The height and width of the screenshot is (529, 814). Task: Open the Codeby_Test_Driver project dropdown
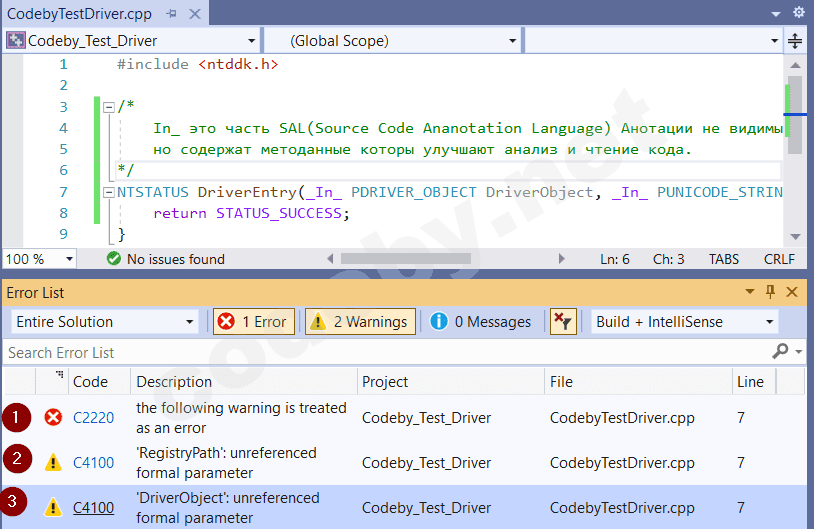click(x=251, y=41)
